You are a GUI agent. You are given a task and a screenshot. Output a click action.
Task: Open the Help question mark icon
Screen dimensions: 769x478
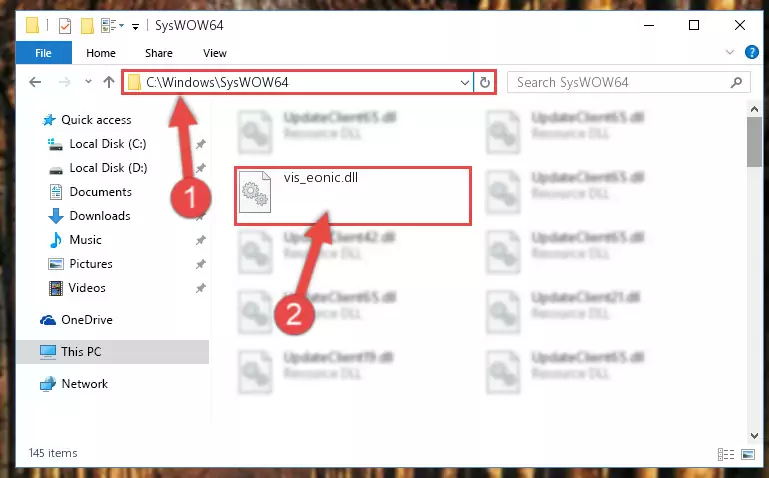point(751,52)
